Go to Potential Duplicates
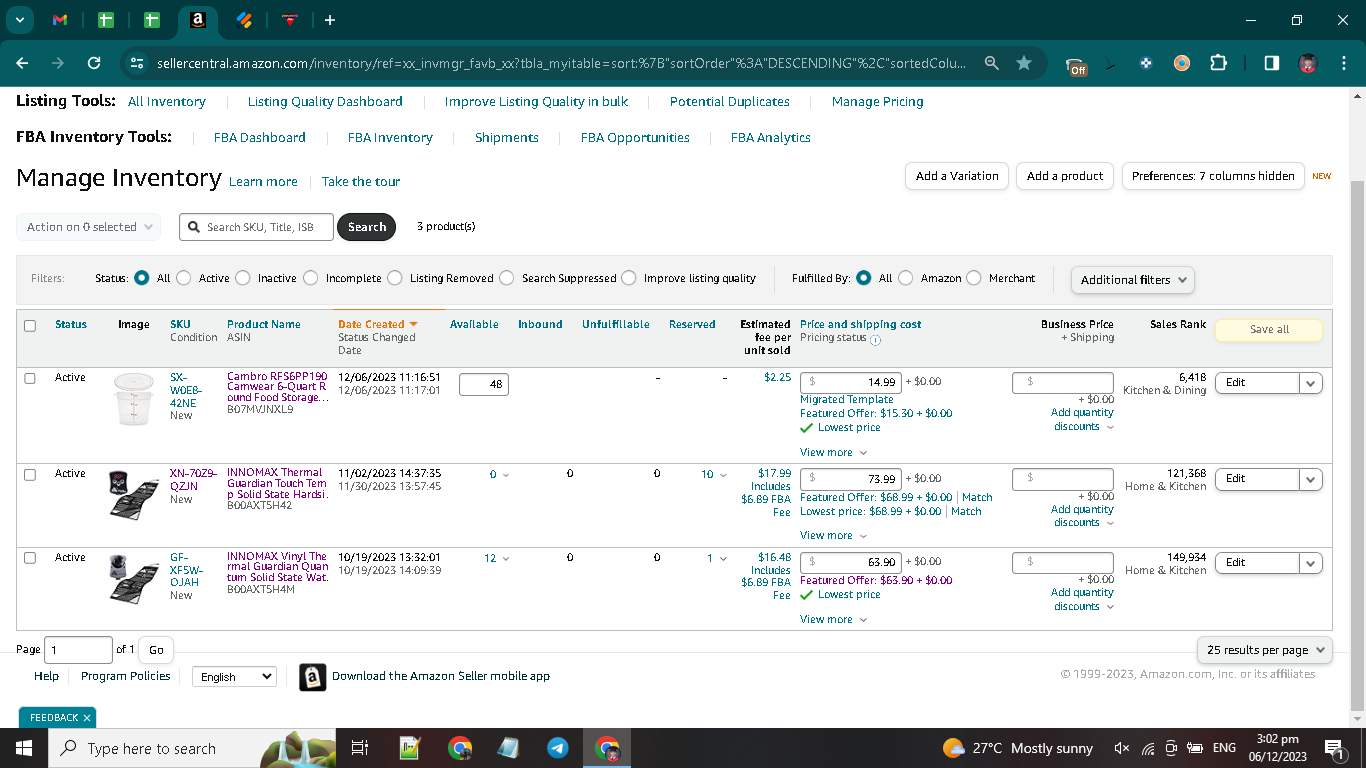 tap(730, 102)
